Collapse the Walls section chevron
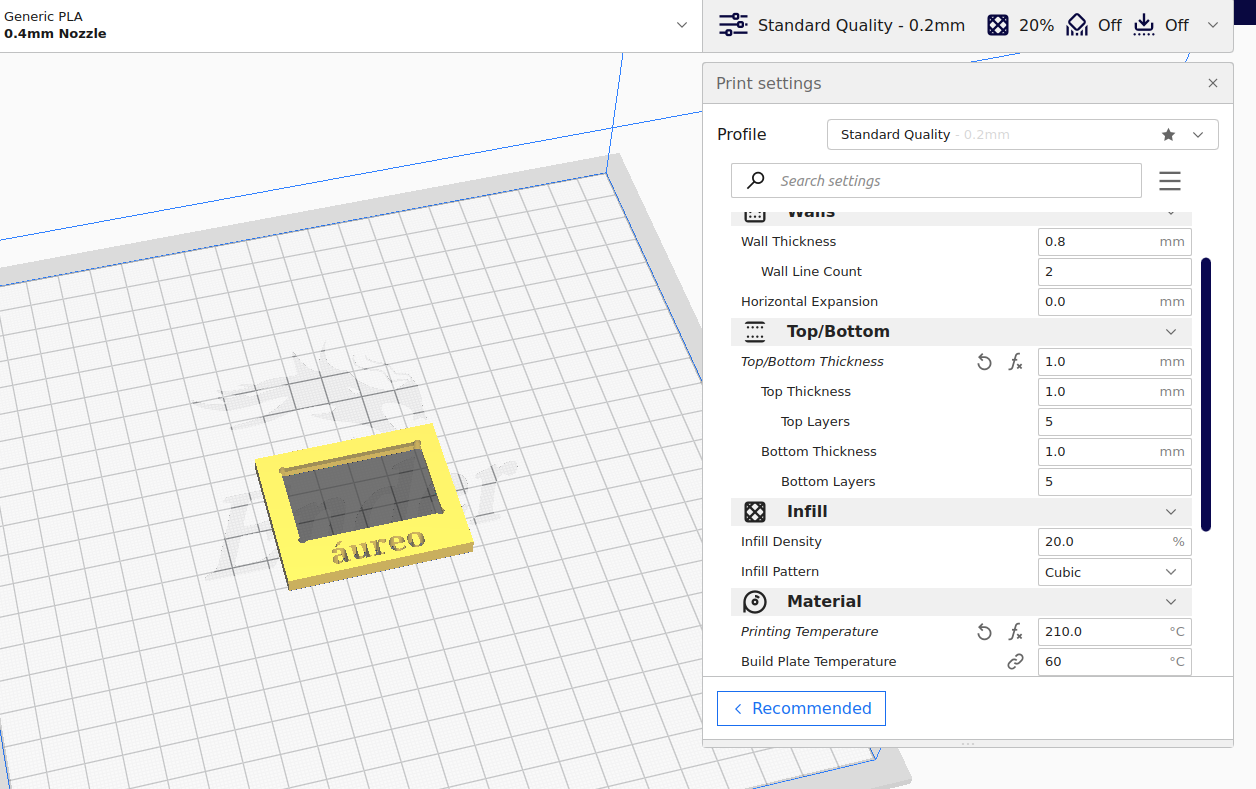1256x789 pixels. (x=1171, y=212)
